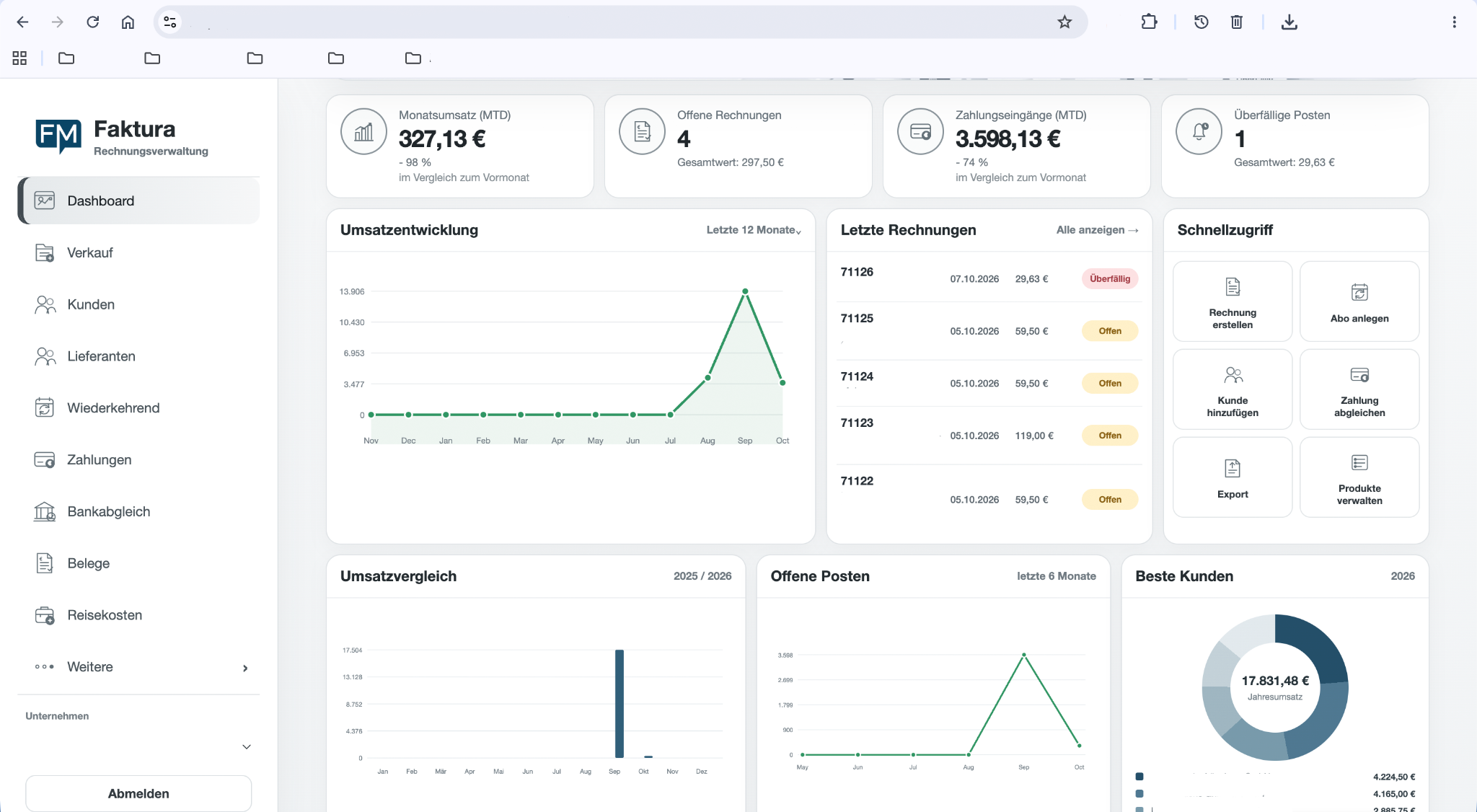This screenshot has height=812, width=1477.
Task: Click the Monatsumsatz chart icon
Action: (x=364, y=131)
